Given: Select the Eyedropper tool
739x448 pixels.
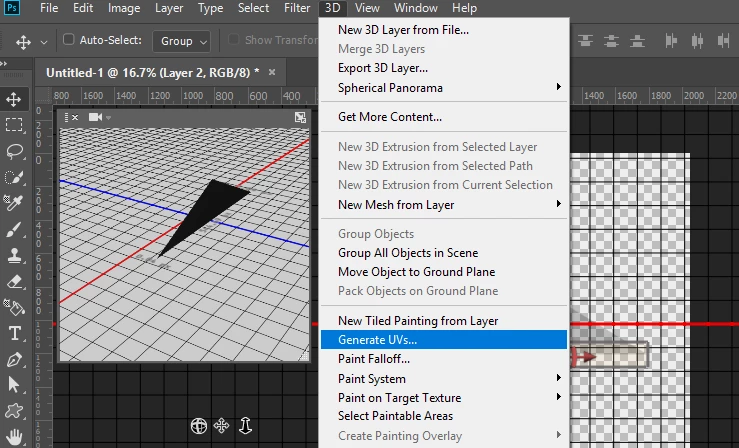Looking at the screenshot, I should pos(14,203).
